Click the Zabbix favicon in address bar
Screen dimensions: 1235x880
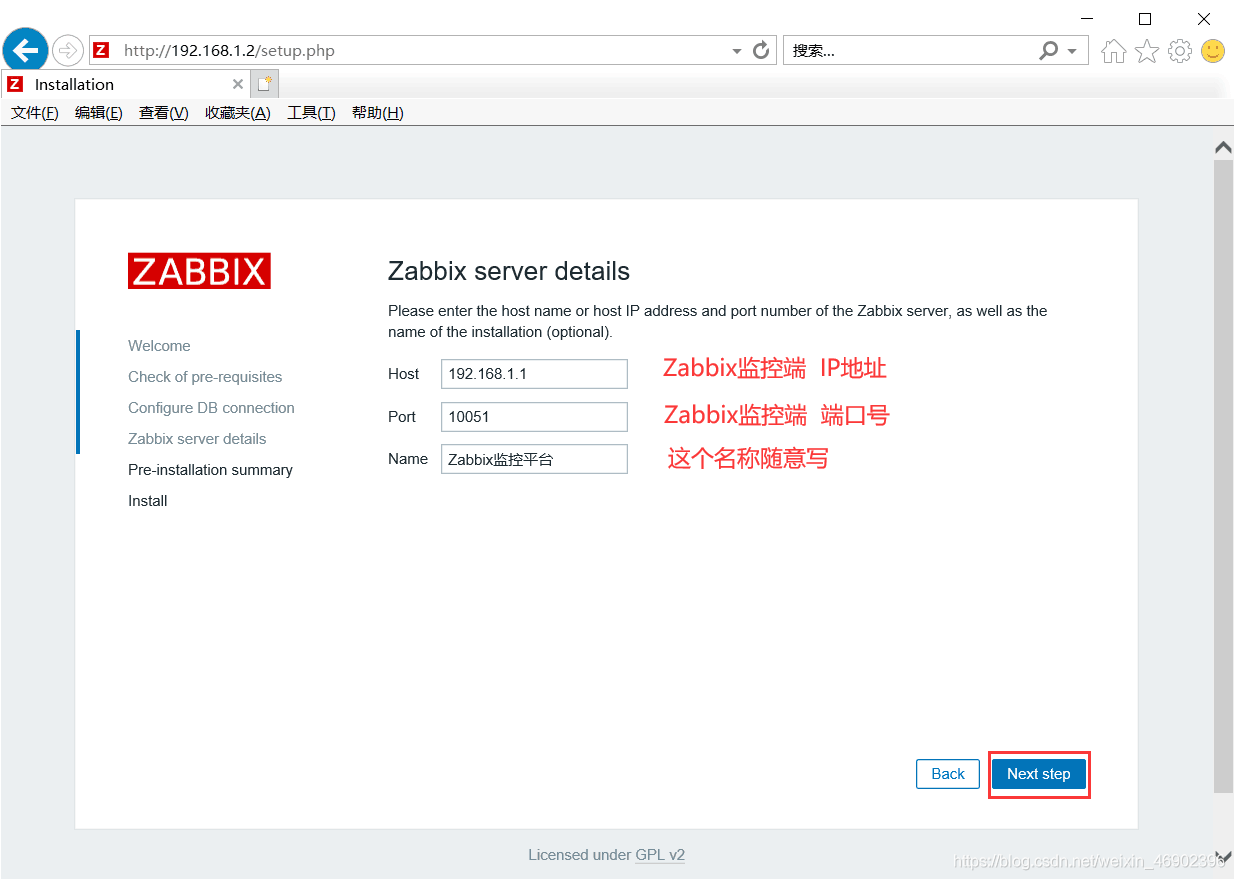click(100, 50)
